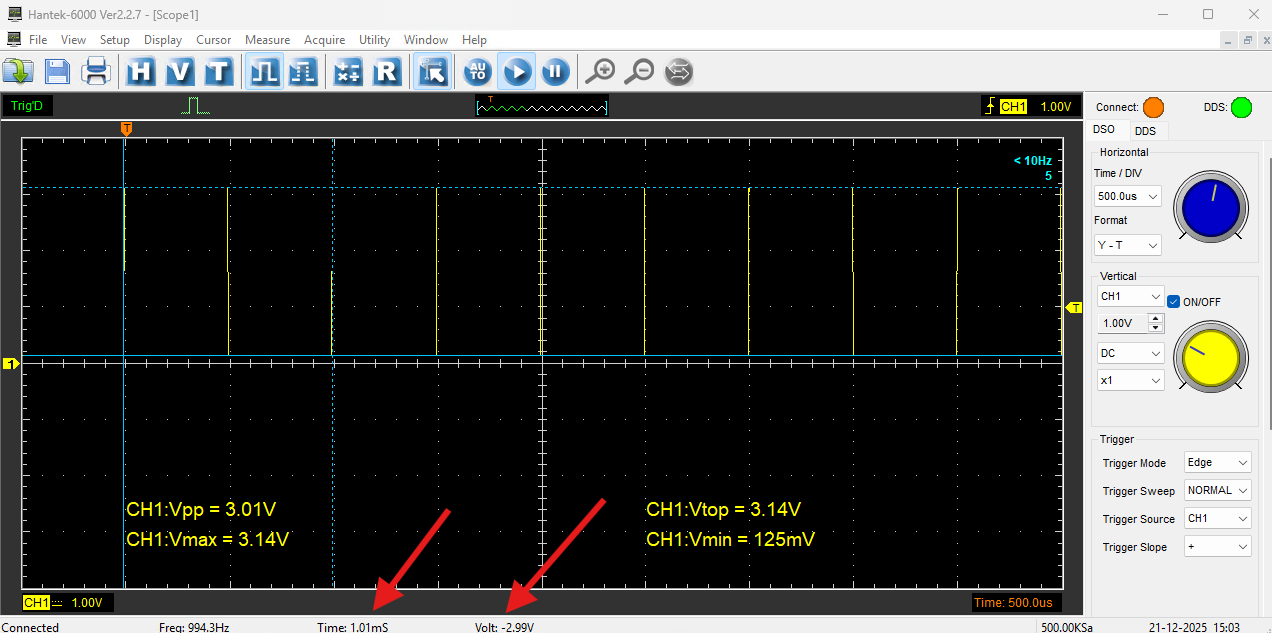The image size is (1272, 633).
Task: Open the Help menu
Action: coord(474,40)
